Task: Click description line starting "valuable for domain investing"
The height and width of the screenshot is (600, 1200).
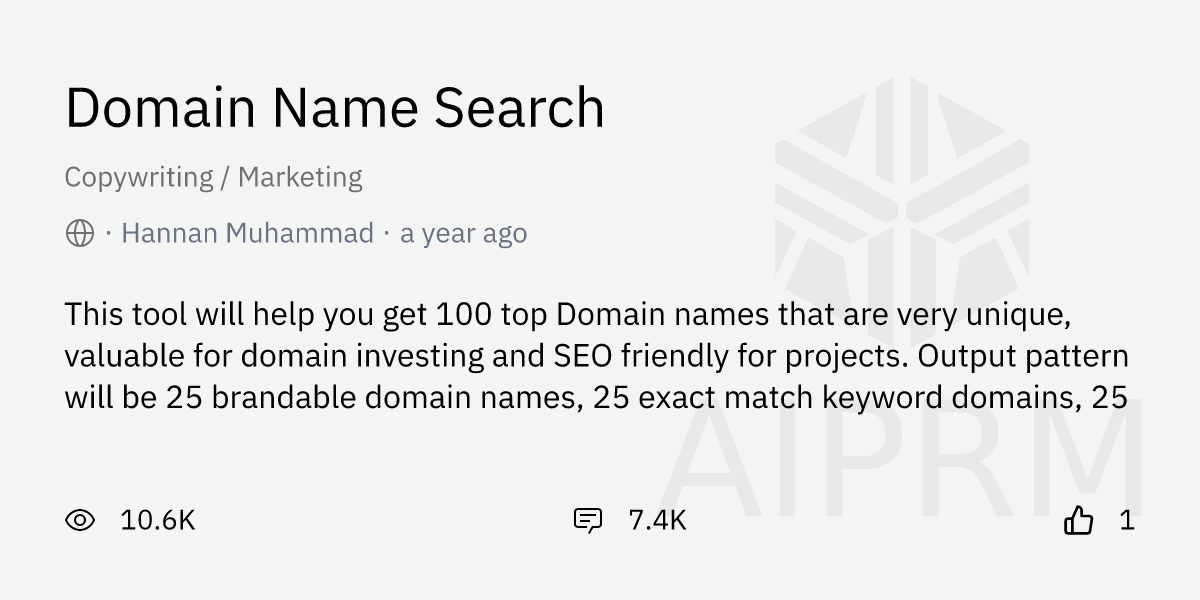Action: (596, 356)
